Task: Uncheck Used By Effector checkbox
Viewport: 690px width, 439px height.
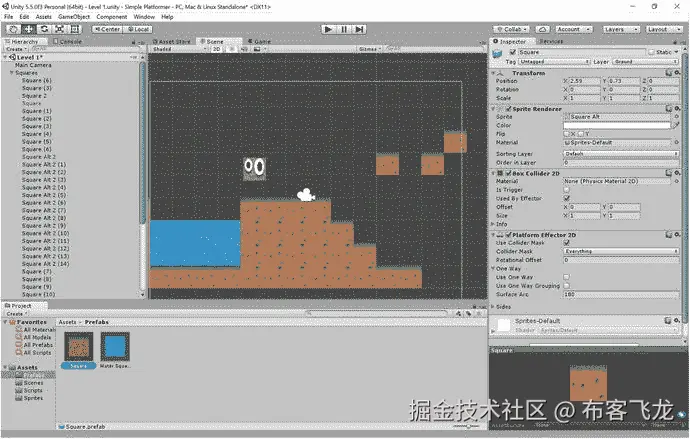Action: [x=566, y=198]
